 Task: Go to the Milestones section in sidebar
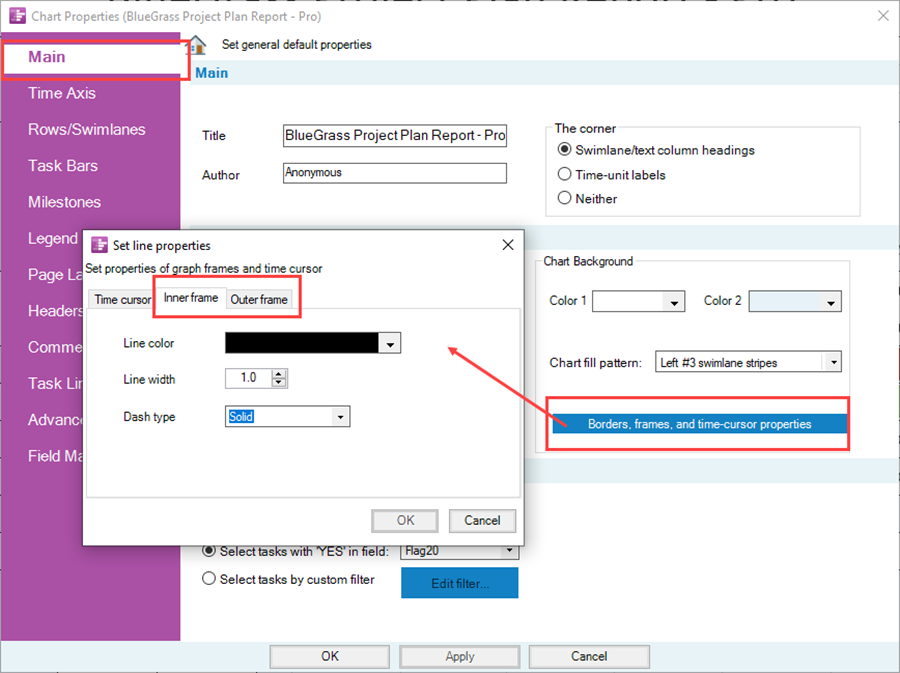[x=64, y=202]
